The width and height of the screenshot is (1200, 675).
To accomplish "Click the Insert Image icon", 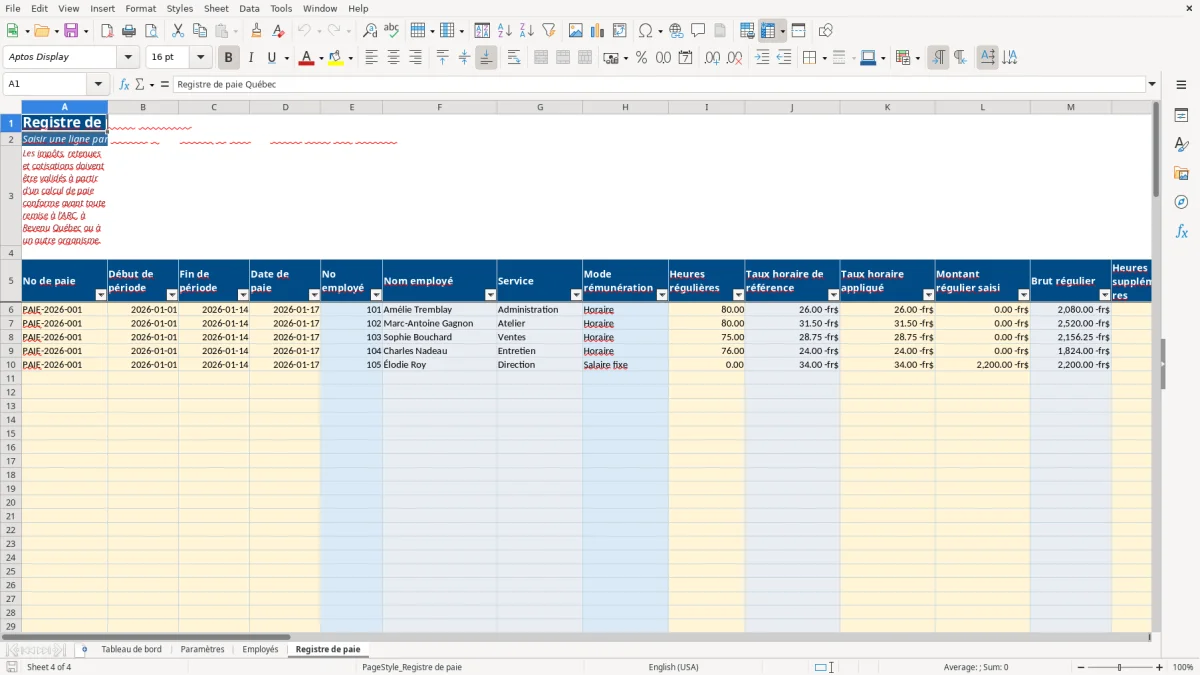I will [x=576, y=31].
